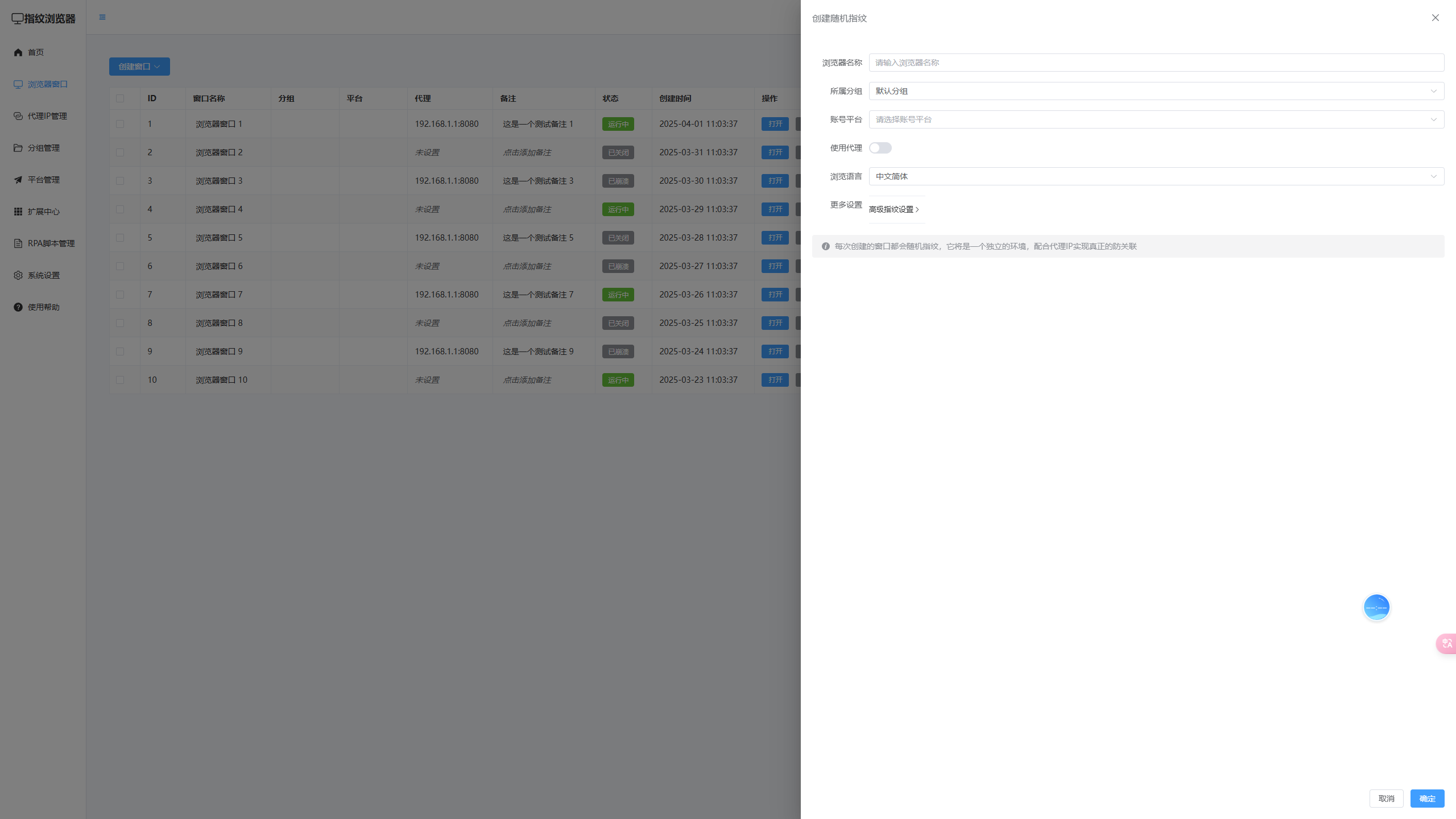
Task: Click the RPA script management document icon
Action: coord(18,243)
